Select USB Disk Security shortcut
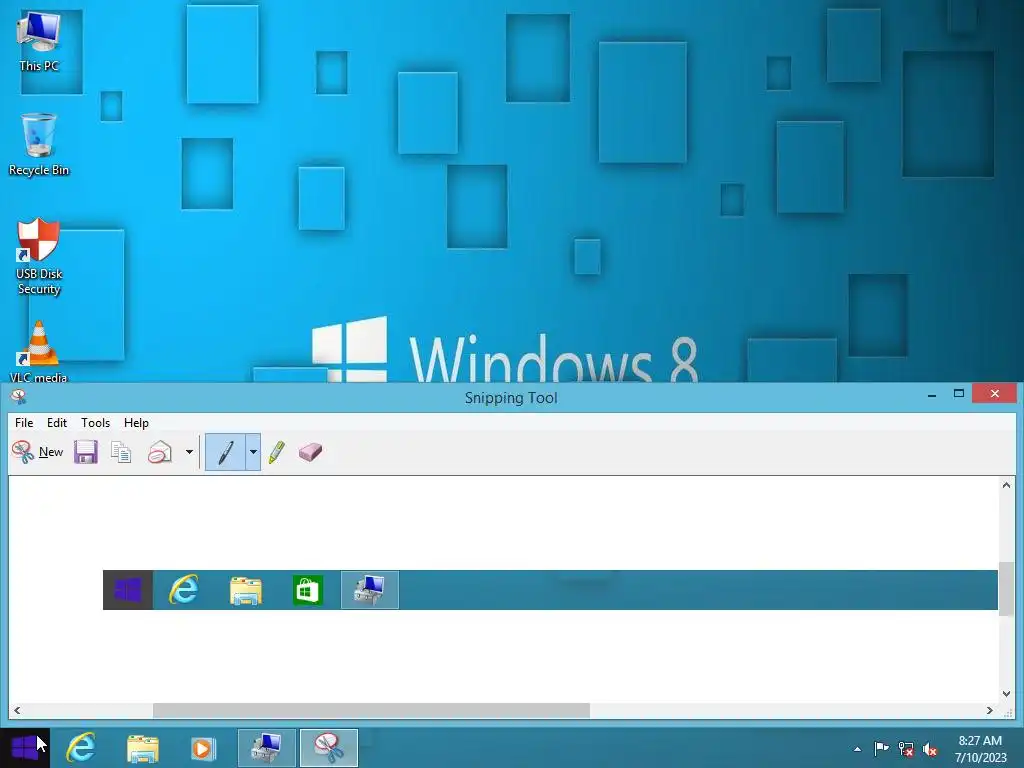Screen dimensions: 1024x768 39,257
